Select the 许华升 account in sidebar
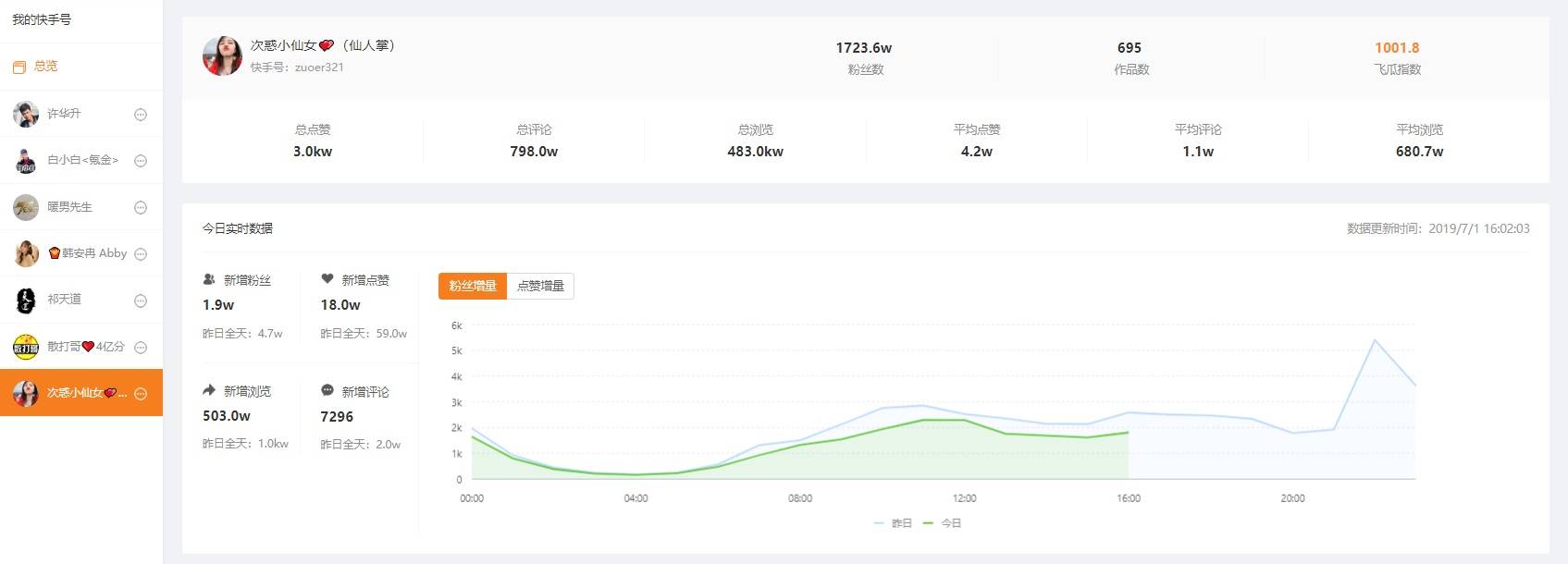This screenshot has height=564, width=1568. [64, 114]
